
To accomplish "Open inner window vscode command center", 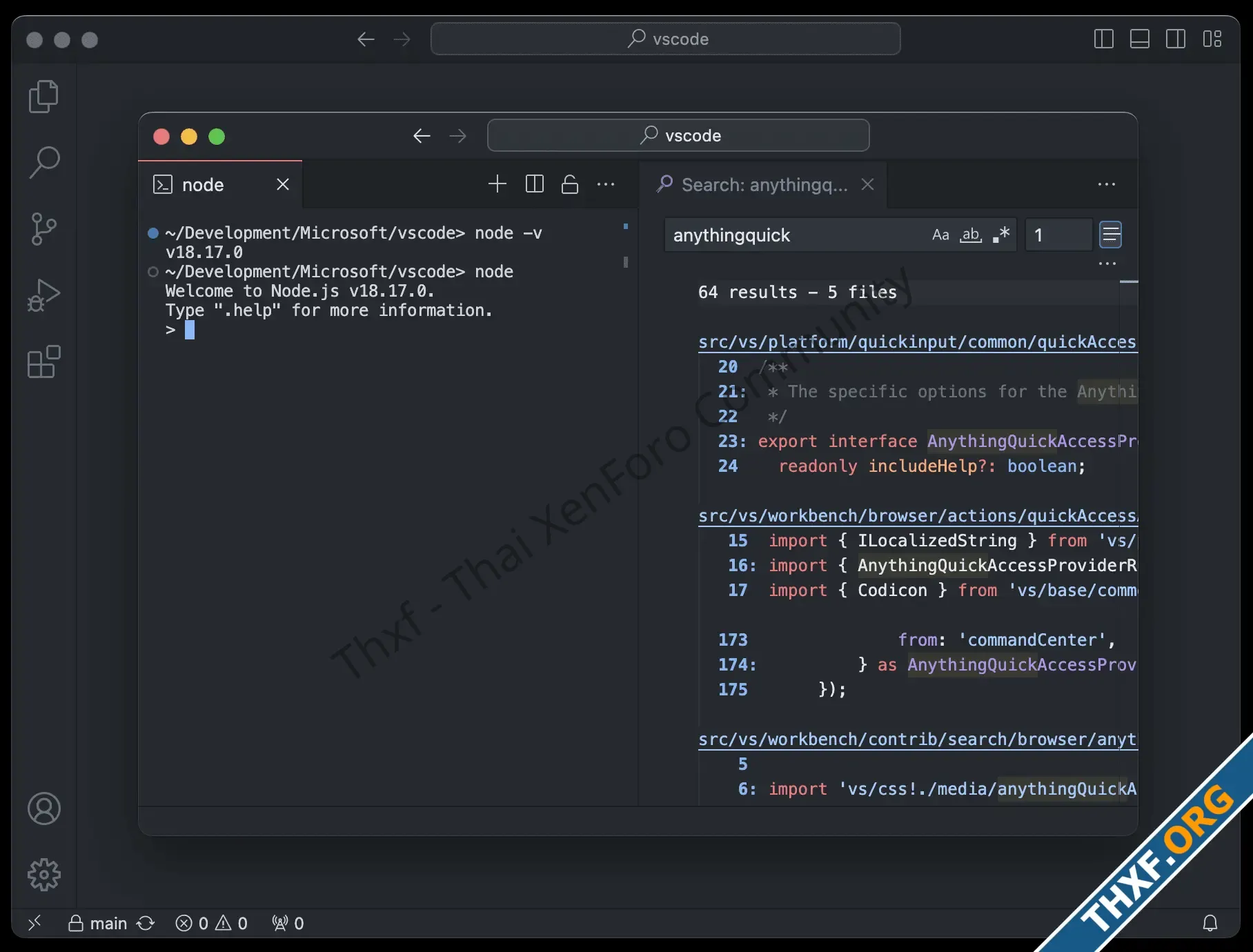I will click(678, 135).
